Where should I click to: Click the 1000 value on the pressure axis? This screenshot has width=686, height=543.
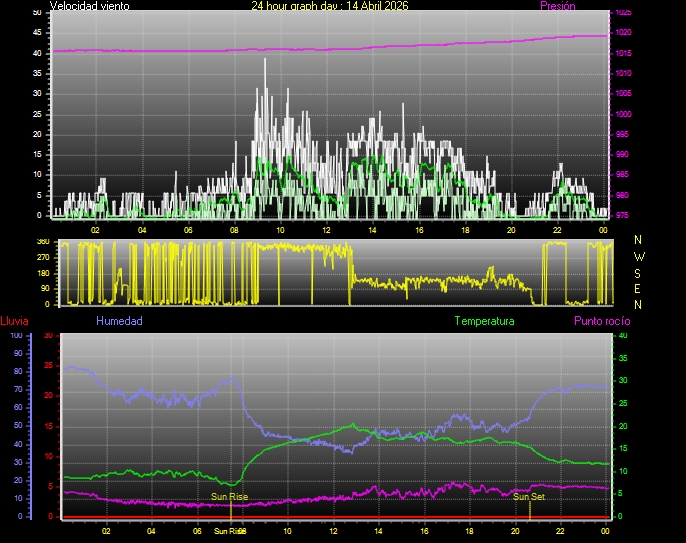(x=623, y=114)
